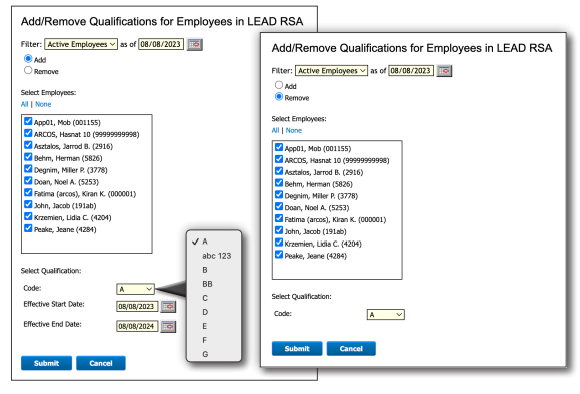Open calendar icon for Effective End Date
The width and height of the screenshot is (580, 394).
pyautogui.click(x=168, y=327)
